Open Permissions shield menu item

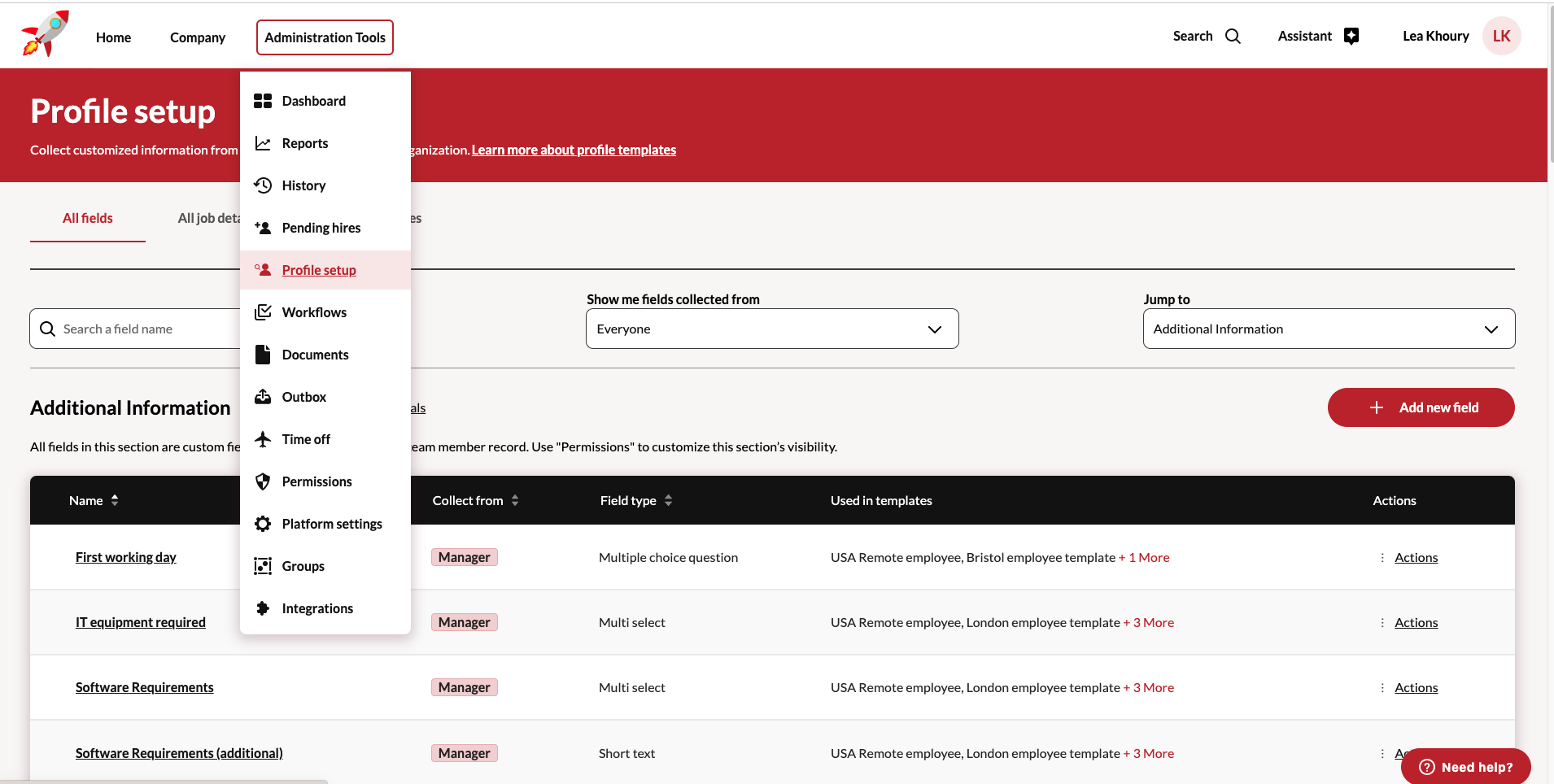point(316,481)
